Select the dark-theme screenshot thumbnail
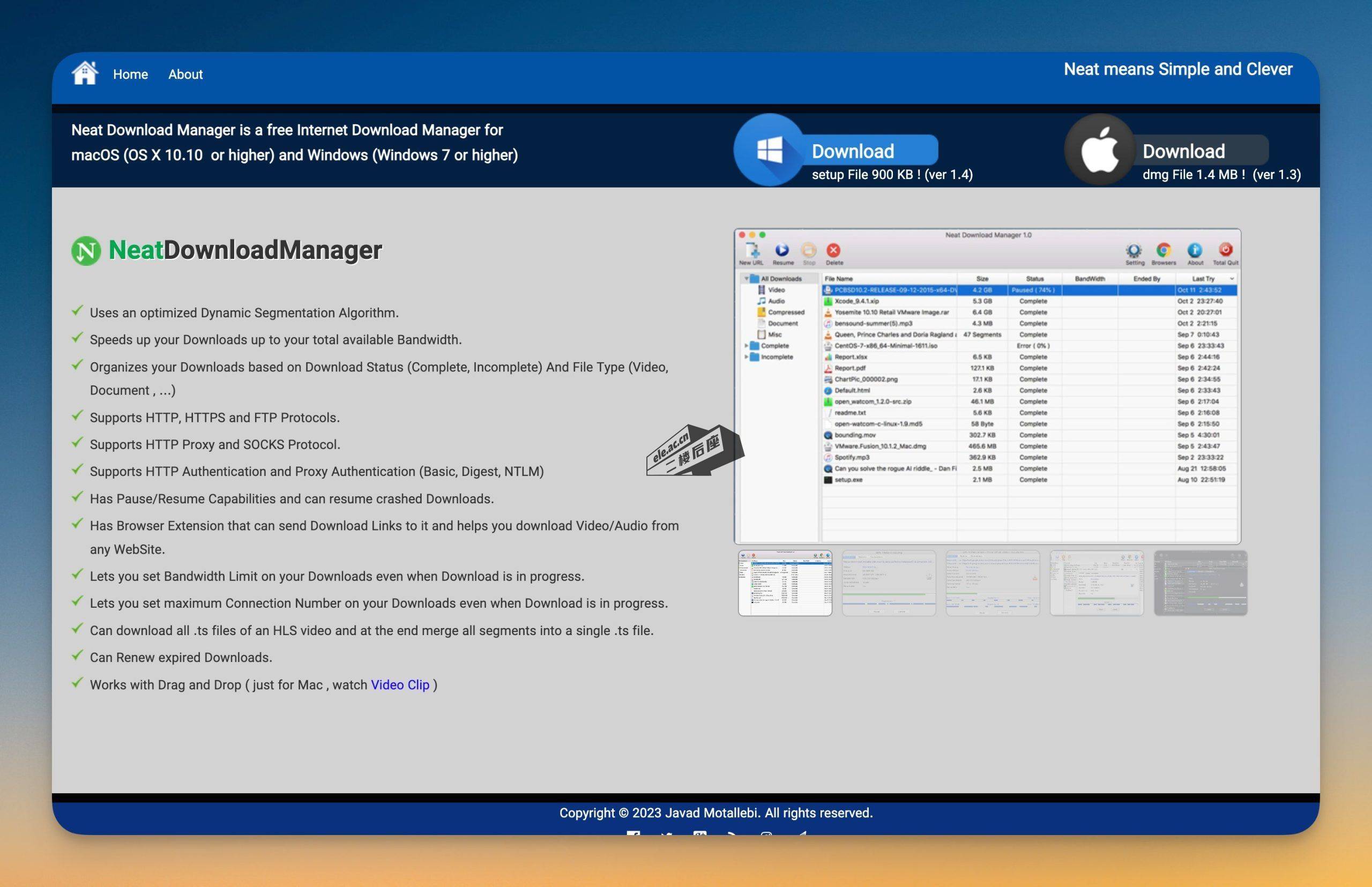Viewport: 1372px width, 887px height. click(x=1200, y=583)
